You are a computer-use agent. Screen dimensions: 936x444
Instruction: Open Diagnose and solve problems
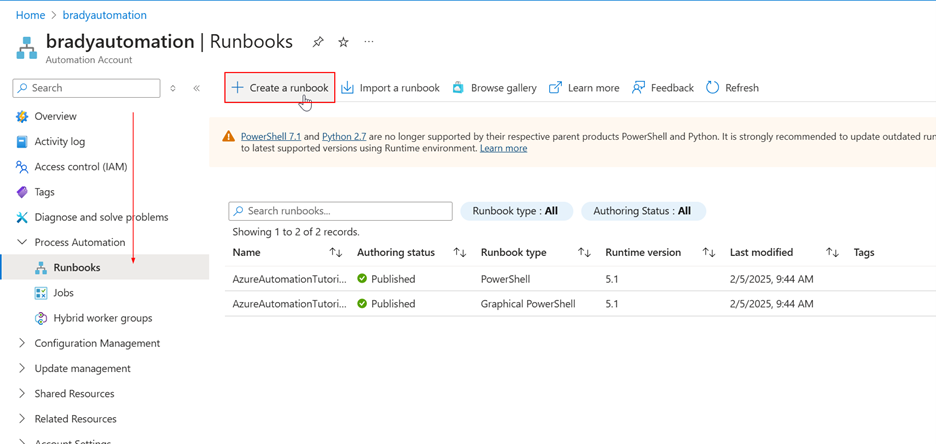point(101,217)
